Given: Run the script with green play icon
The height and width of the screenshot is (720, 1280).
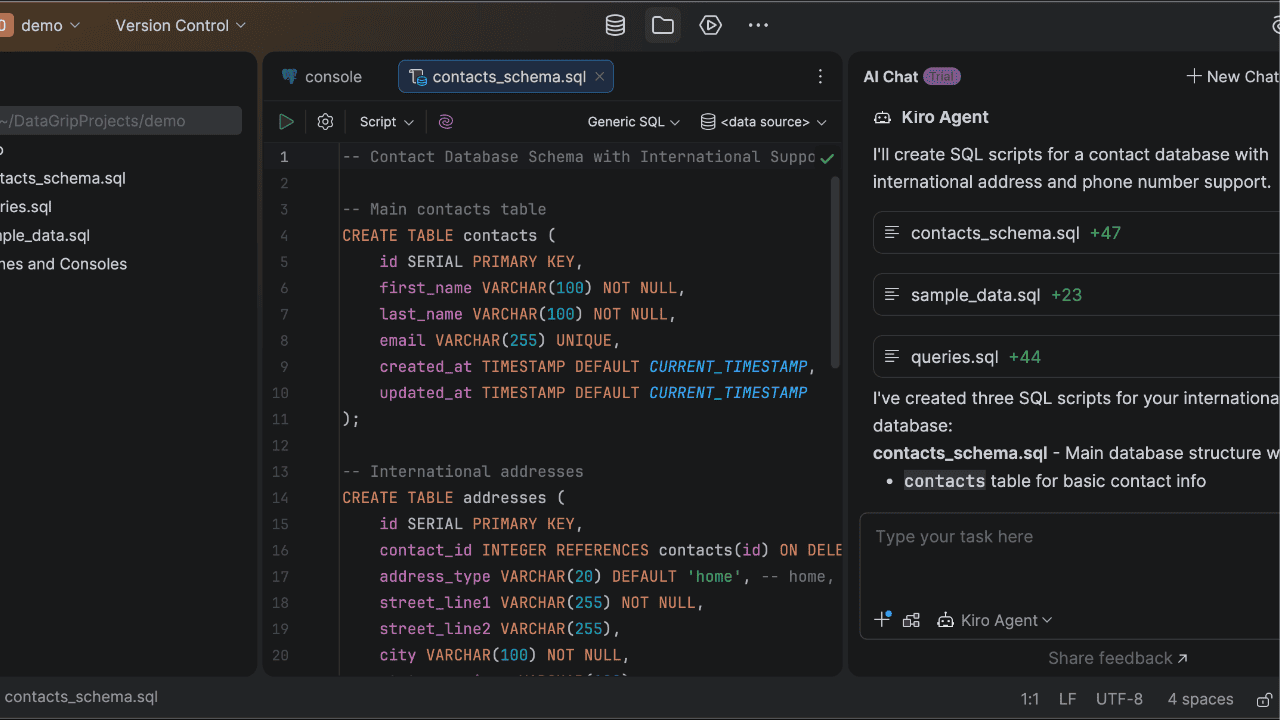Looking at the screenshot, I should coord(287,121).
